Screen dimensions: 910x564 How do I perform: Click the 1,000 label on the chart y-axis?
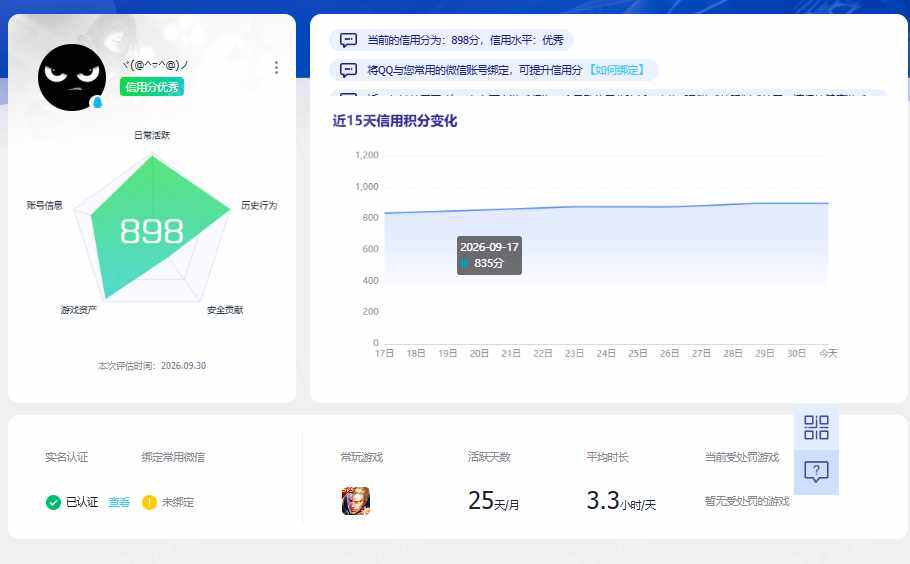pyautogui.click(x=367, y=186)
